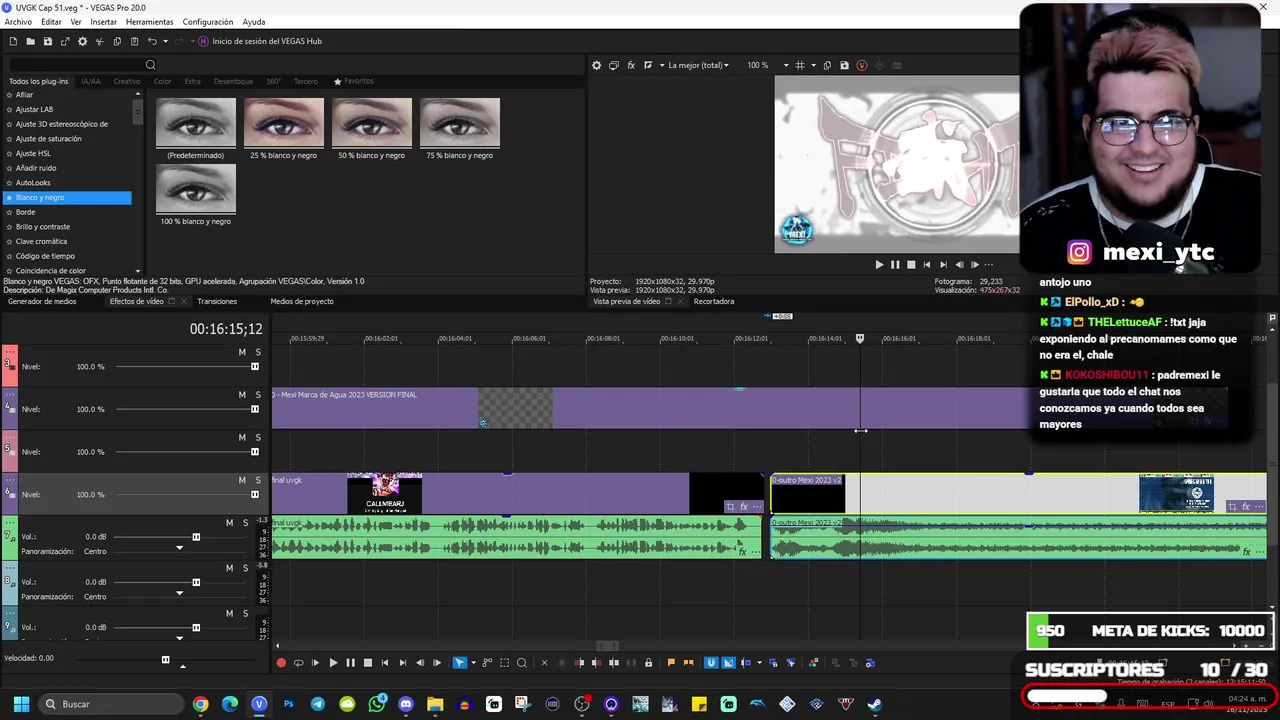Stop timeline playback in transport bar
The height and width of the screenshot is (720, 1280).
tap(367, 662)
